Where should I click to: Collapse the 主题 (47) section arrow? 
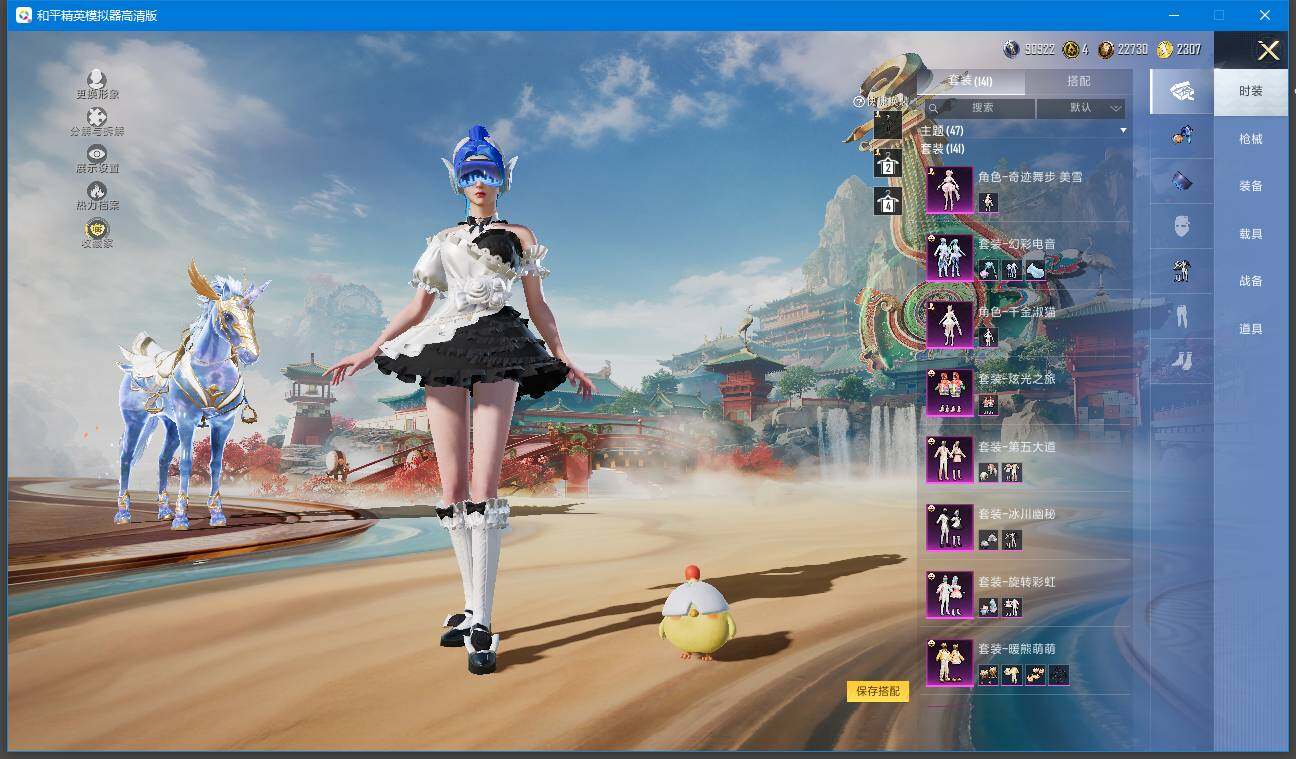coord(1123,131)
